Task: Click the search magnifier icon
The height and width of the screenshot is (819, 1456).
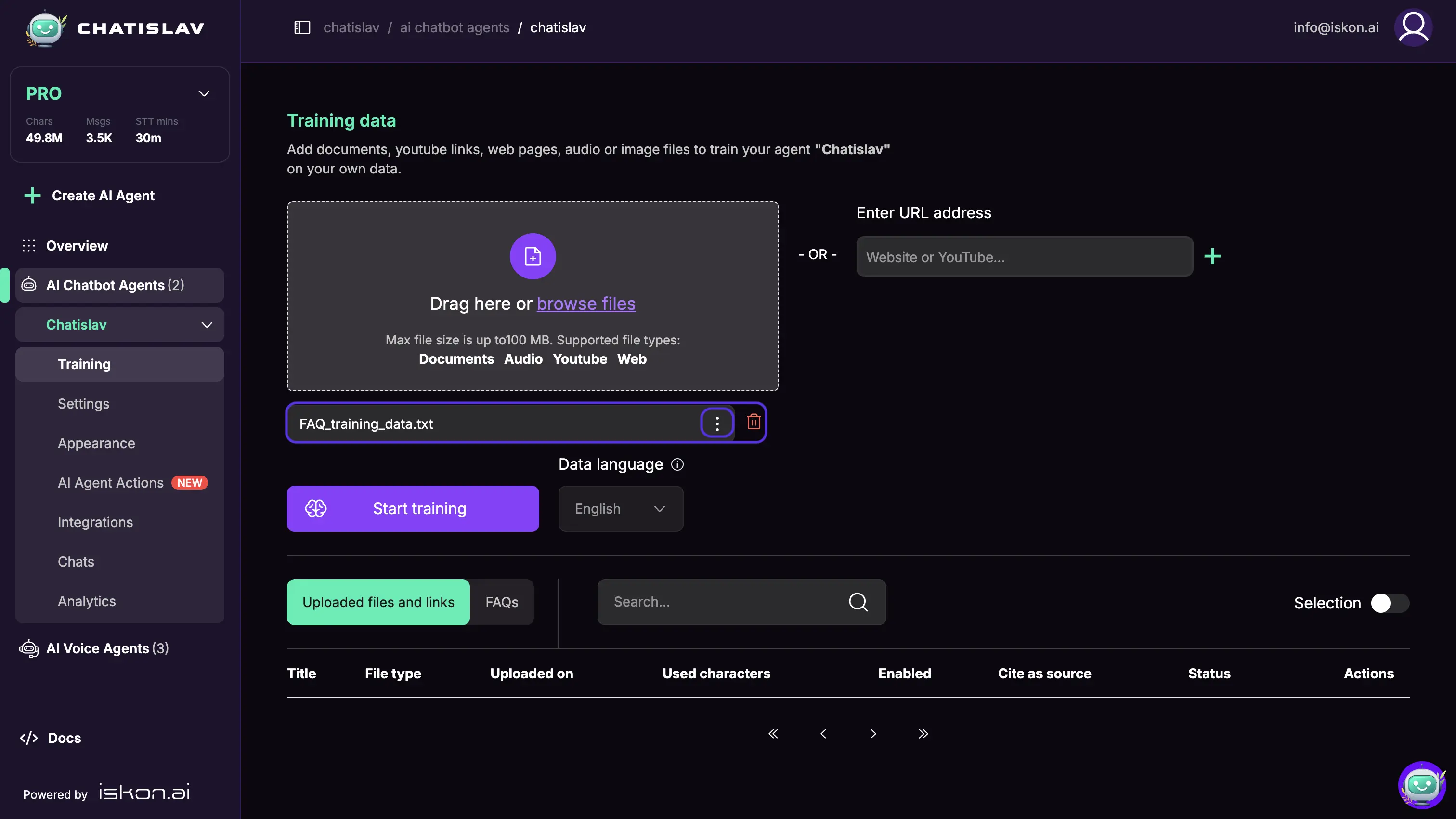Action: click(x=858, y=602)
